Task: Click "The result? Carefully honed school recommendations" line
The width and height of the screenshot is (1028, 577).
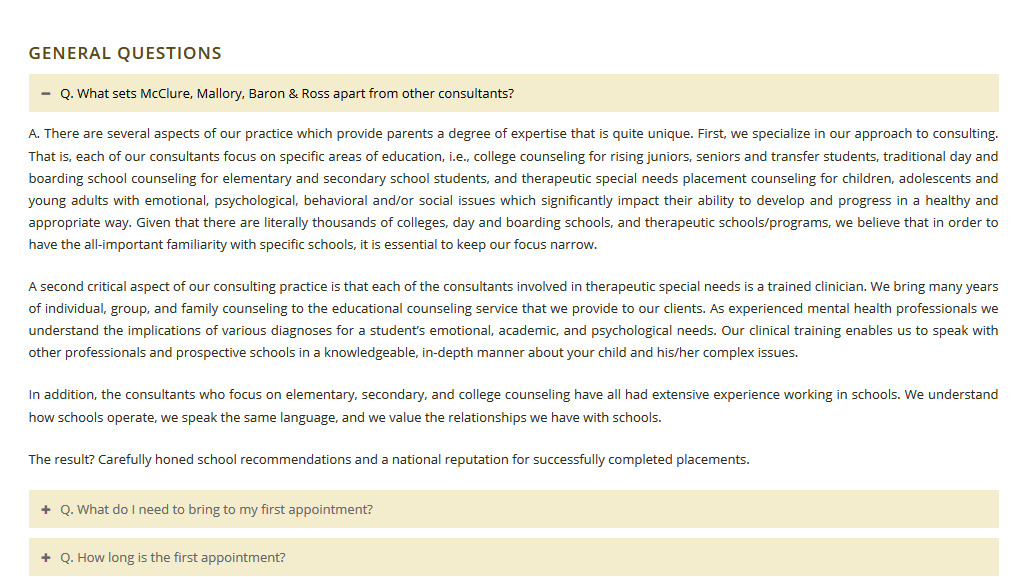Action: click(x=389, y=460)
